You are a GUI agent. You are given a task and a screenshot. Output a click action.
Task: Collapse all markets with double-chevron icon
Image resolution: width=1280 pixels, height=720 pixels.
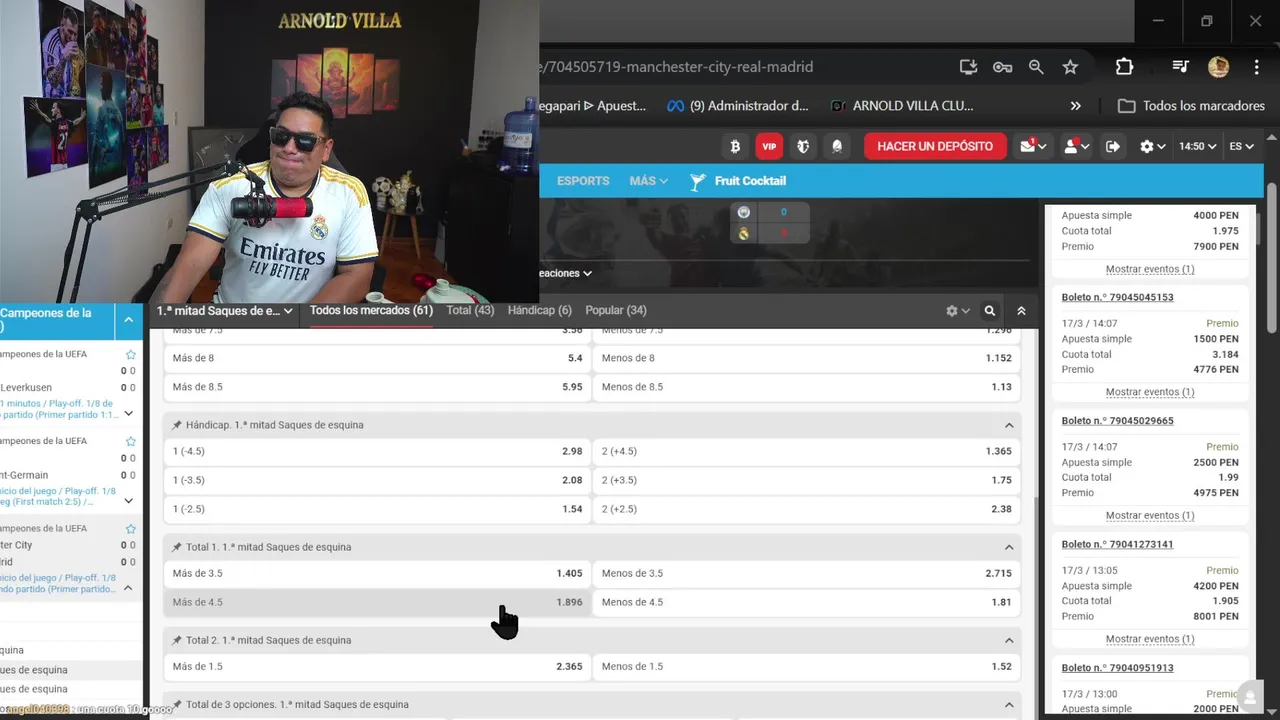[x=1021, y=311]
